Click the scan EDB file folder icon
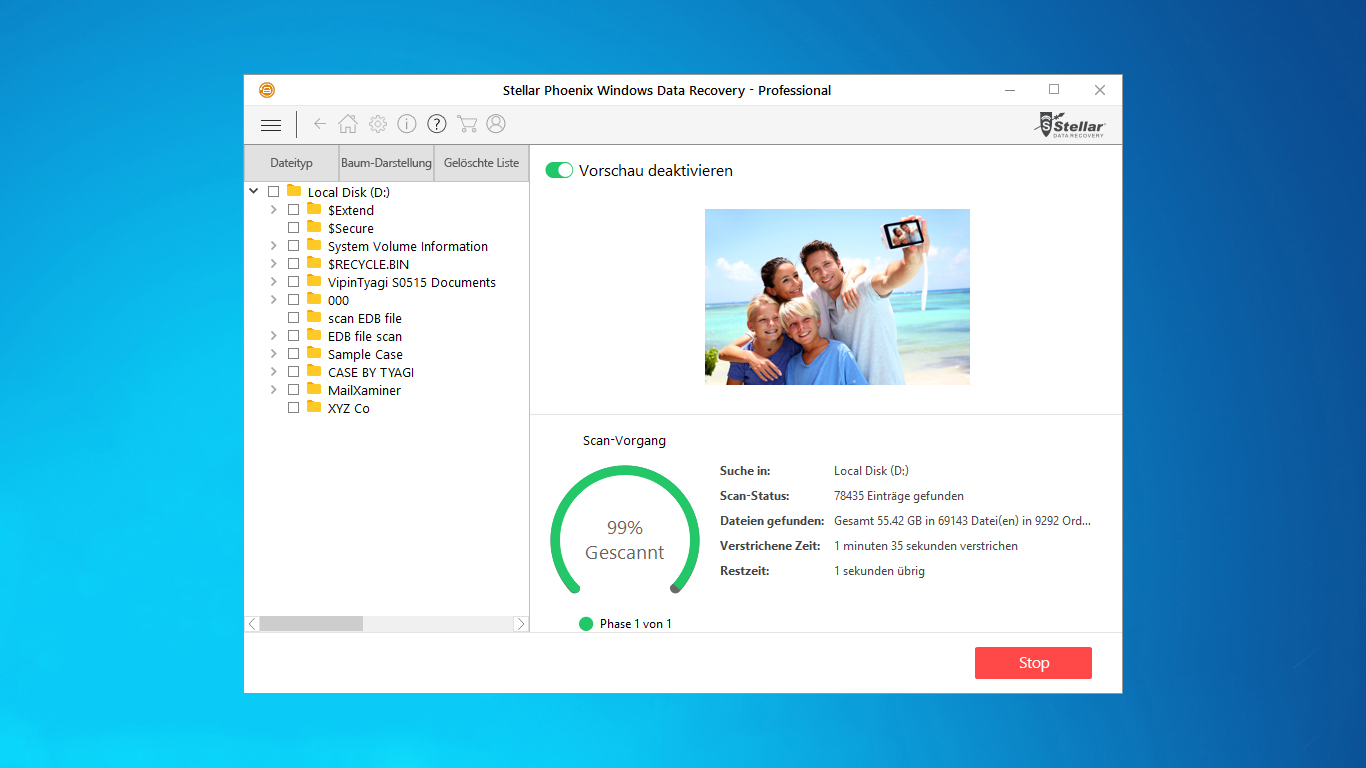Viewport: 1366px width, 768px height. click(314, 317)
